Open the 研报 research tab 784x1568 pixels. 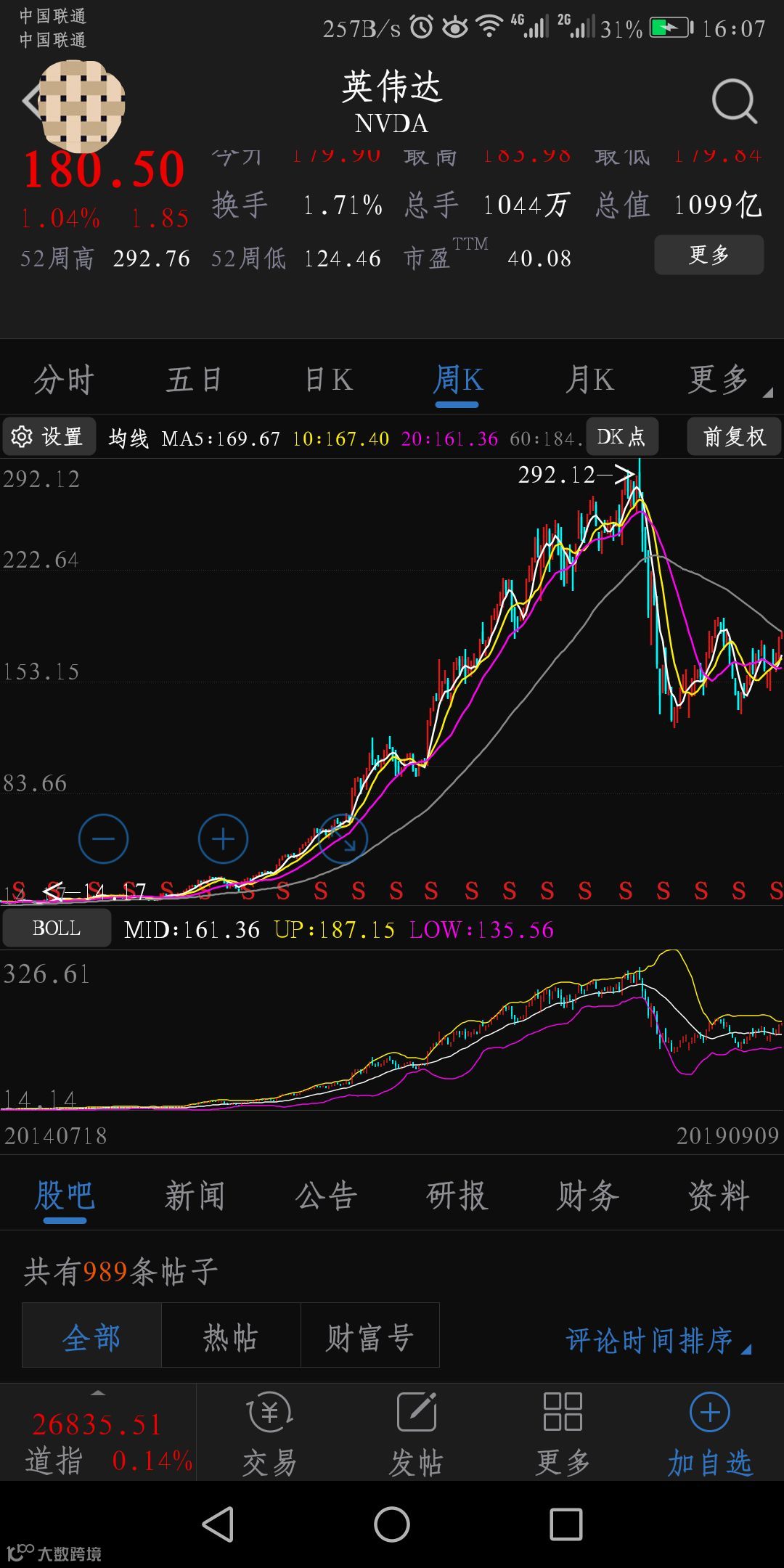[x=457, y=1196]
